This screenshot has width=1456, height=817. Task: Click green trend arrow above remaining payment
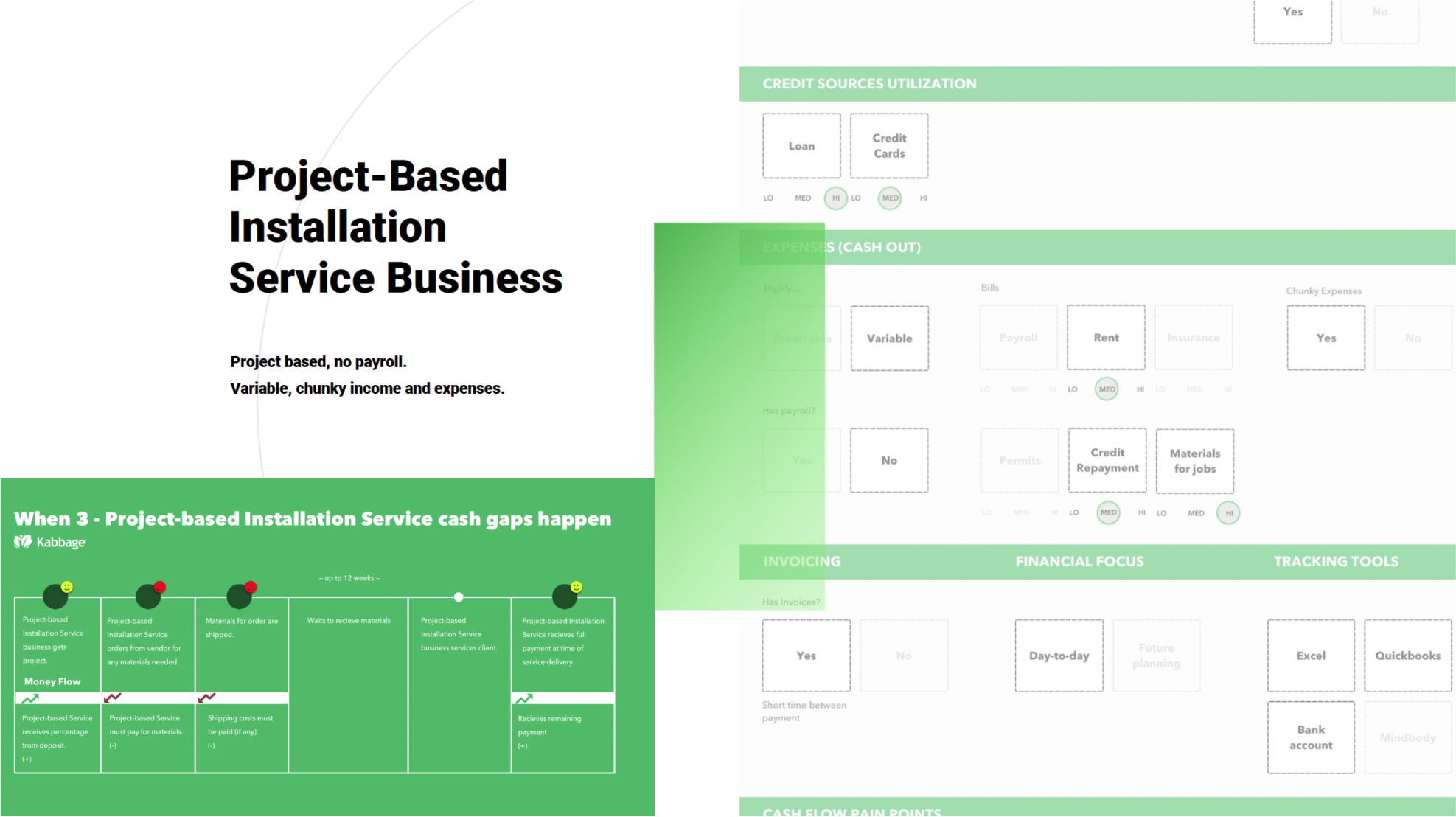pos(524,698)
